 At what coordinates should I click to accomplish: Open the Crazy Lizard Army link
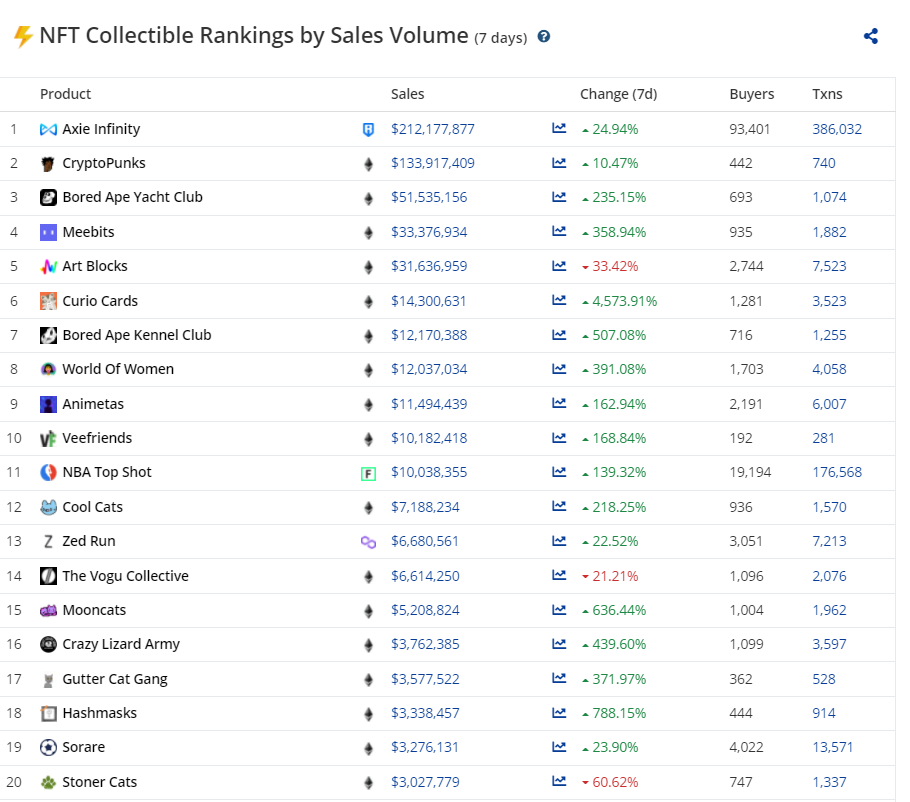pos(121,644)
